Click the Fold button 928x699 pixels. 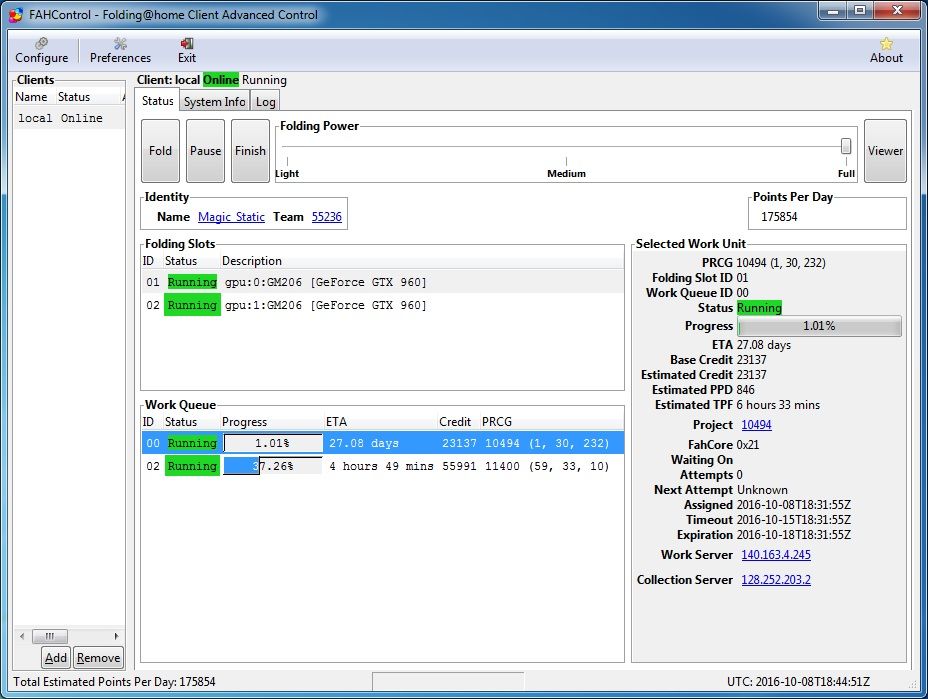coord(160,151)
